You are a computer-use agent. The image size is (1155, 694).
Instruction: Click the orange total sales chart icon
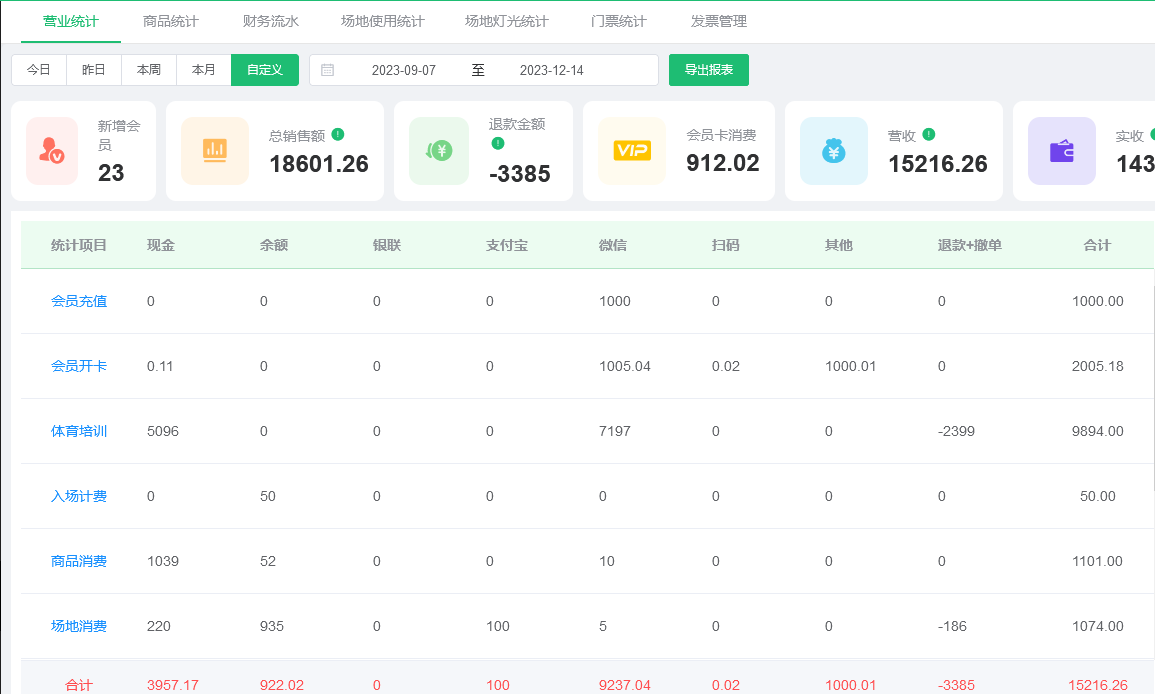point(215,151)
